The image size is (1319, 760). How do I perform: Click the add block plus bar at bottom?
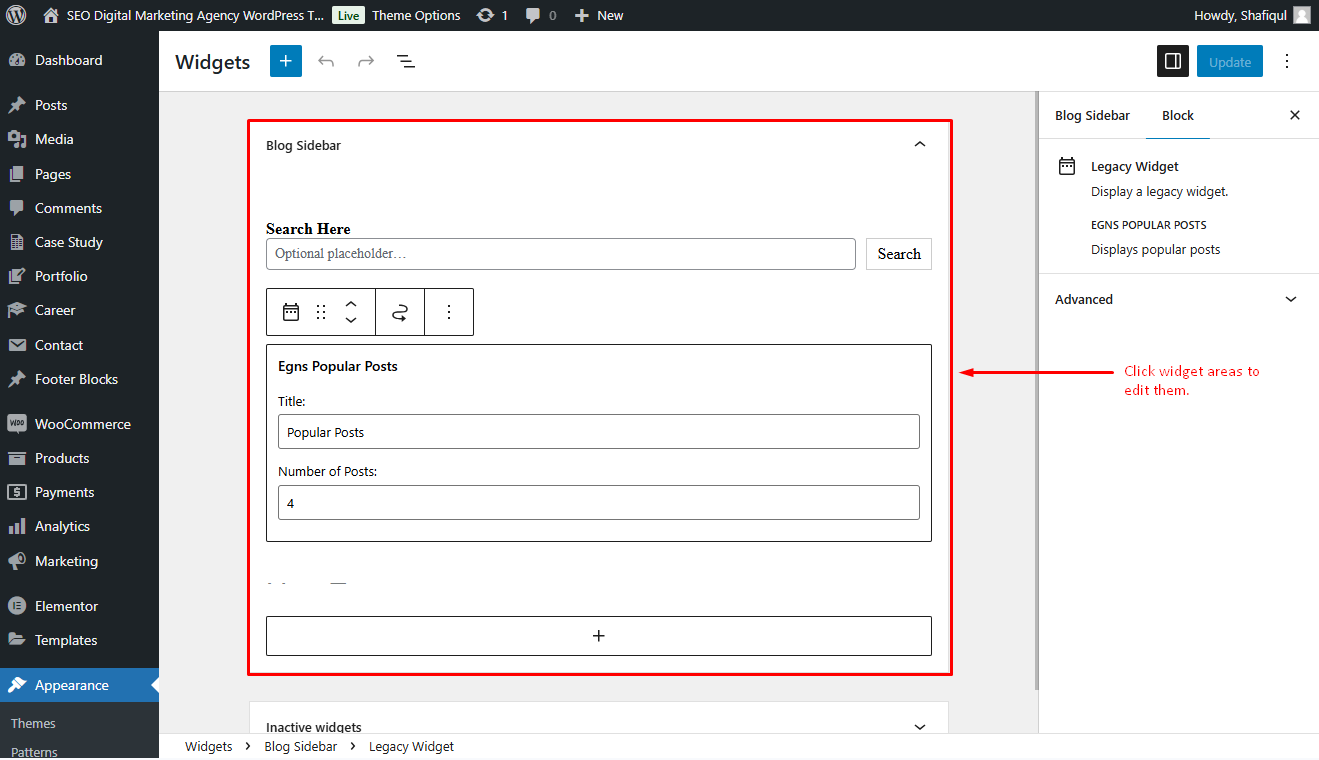click(599, 636)
